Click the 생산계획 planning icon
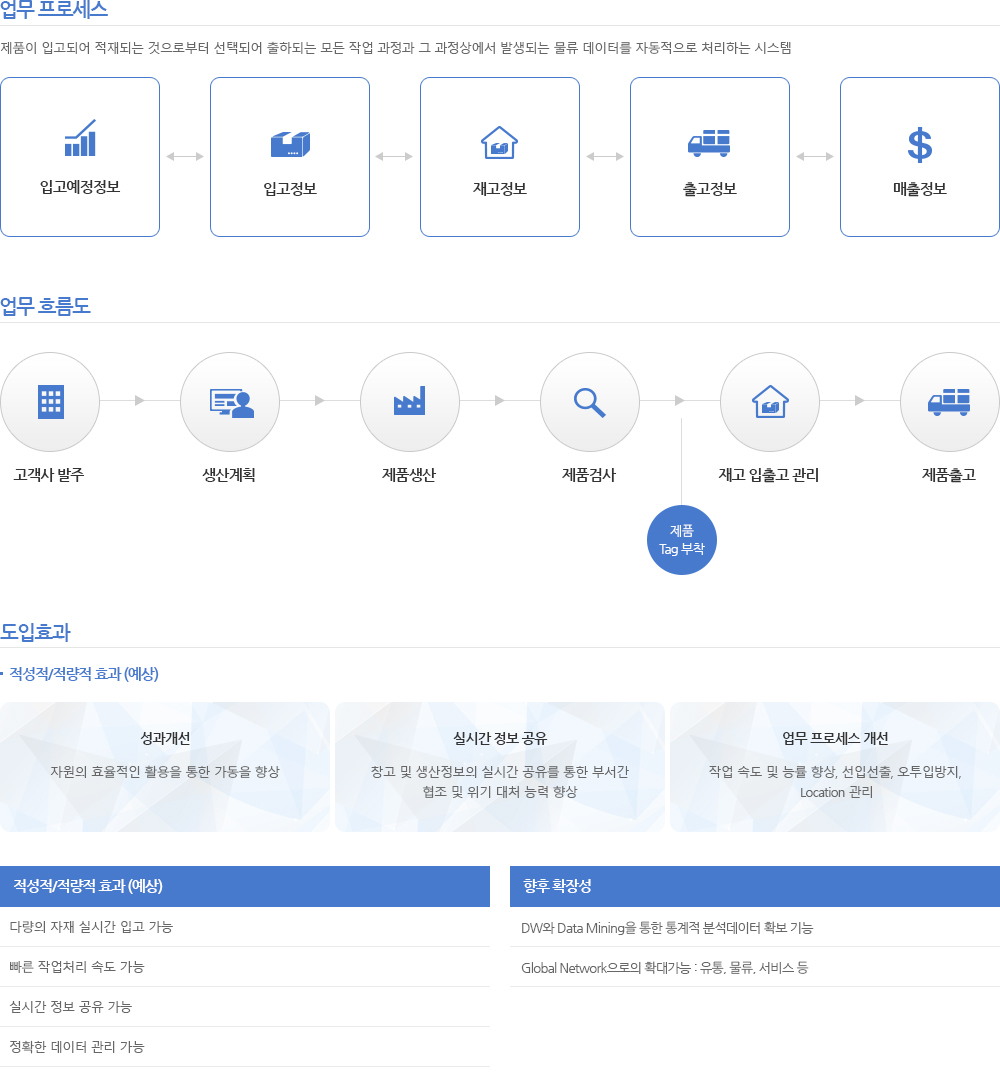Screen dimensions: 1000x1081 tap(230, 402)
